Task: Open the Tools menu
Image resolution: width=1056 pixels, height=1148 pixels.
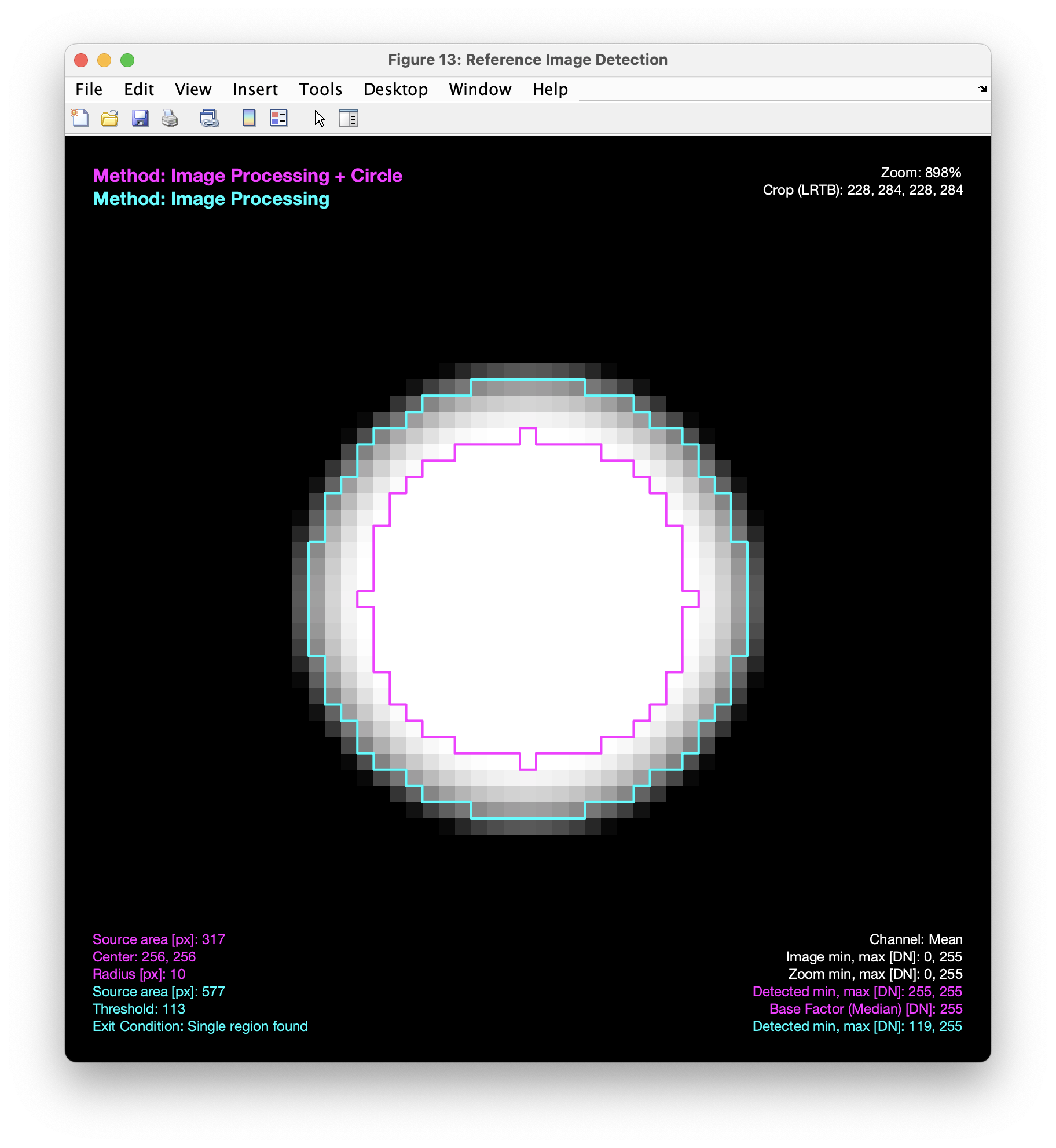Action: pyautogui.click(x=320, y=89)
